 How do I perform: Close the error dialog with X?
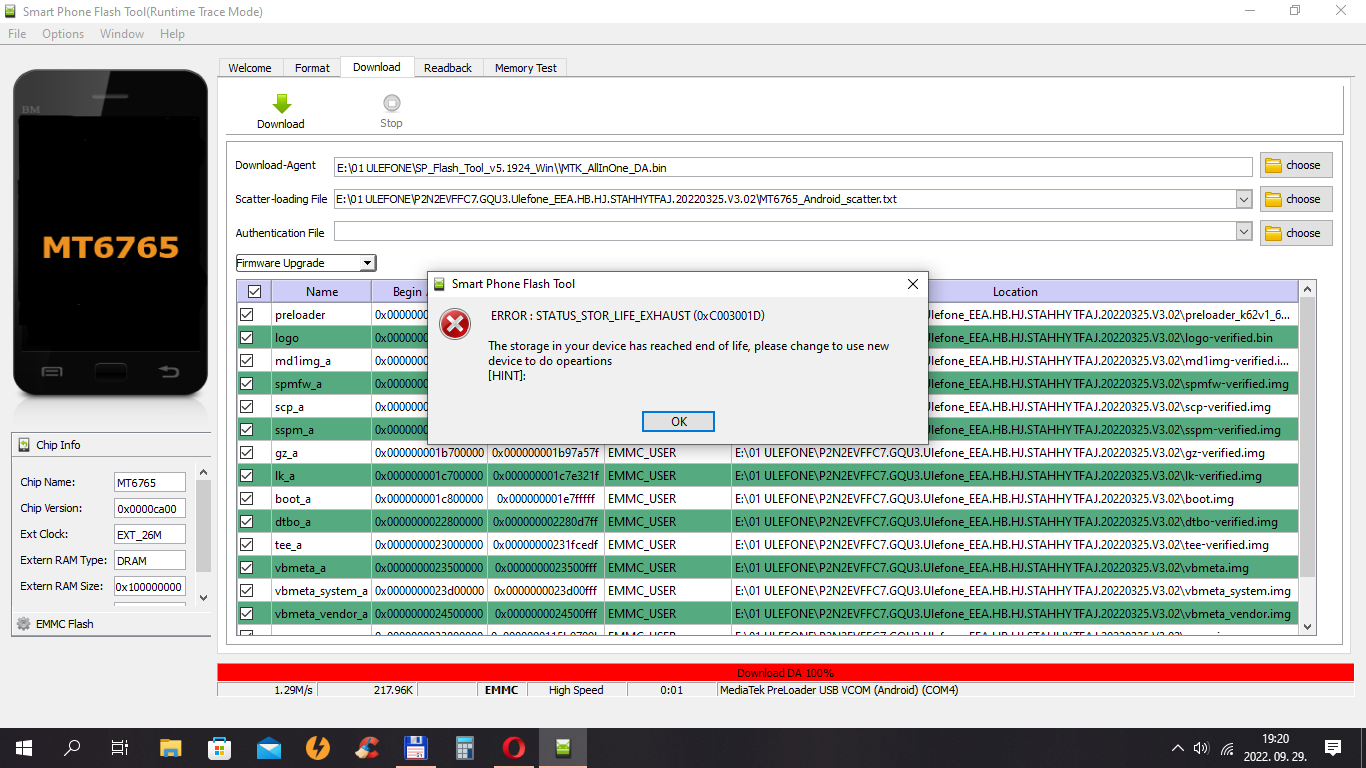pyautogui.click(x=912, y=284)
